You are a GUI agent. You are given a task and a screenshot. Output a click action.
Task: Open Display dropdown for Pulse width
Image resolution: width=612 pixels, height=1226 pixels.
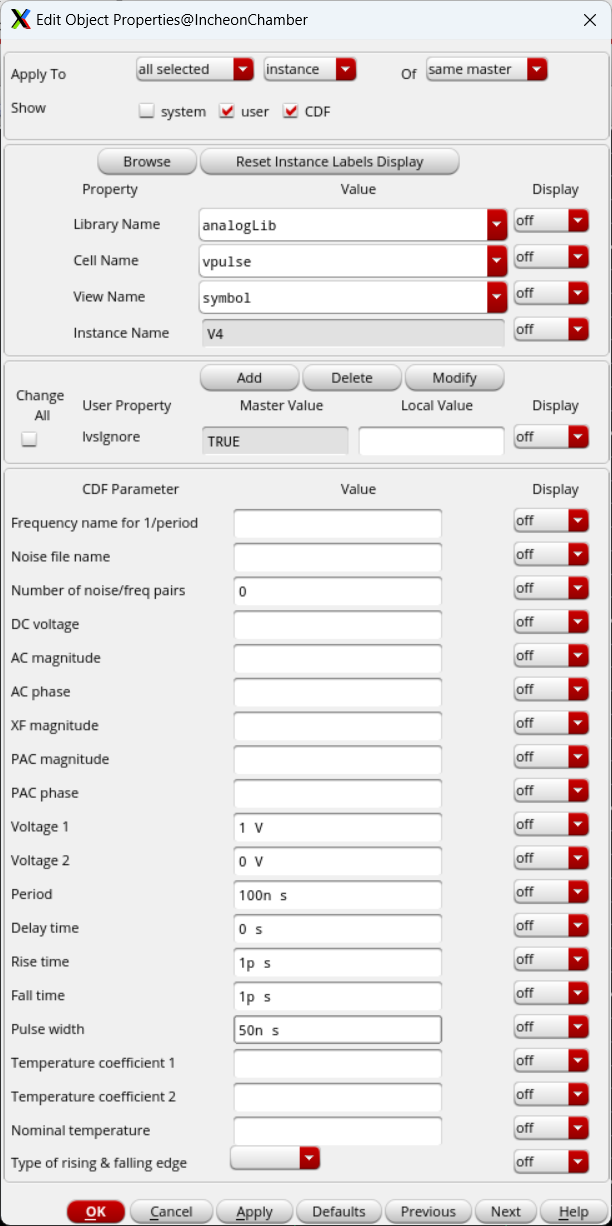551,1027
